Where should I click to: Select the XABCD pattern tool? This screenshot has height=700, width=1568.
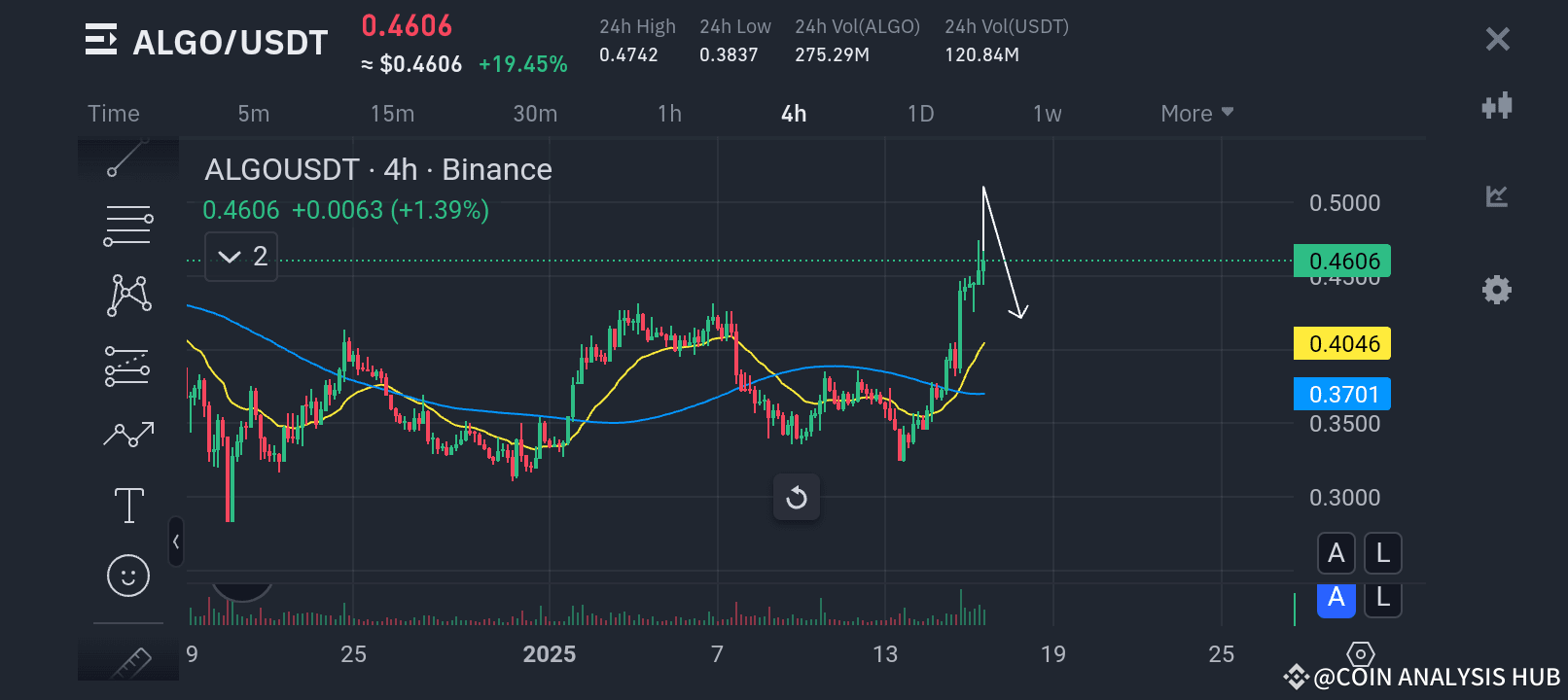click(128, 295)
